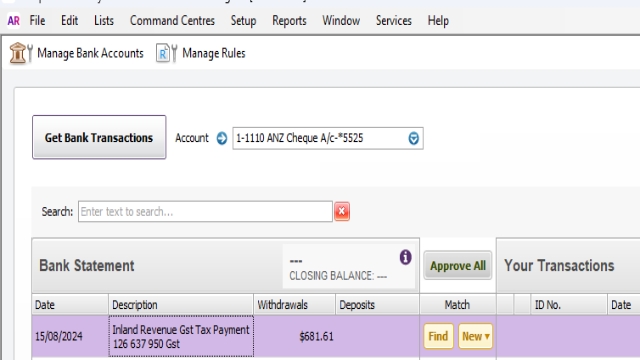
Task: Click the Approve All button
Action: coord(458,265)
